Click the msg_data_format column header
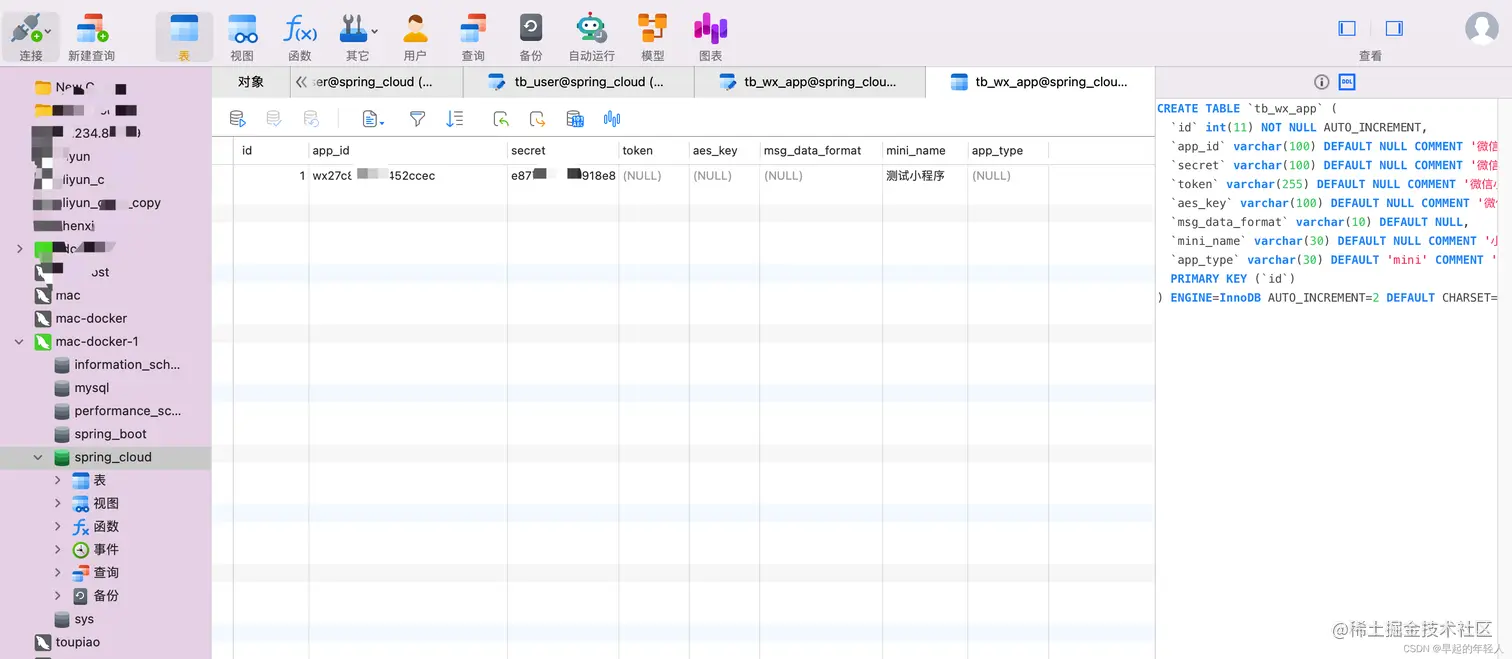Viewport: 1512px width, 659px height. [821, 150]
